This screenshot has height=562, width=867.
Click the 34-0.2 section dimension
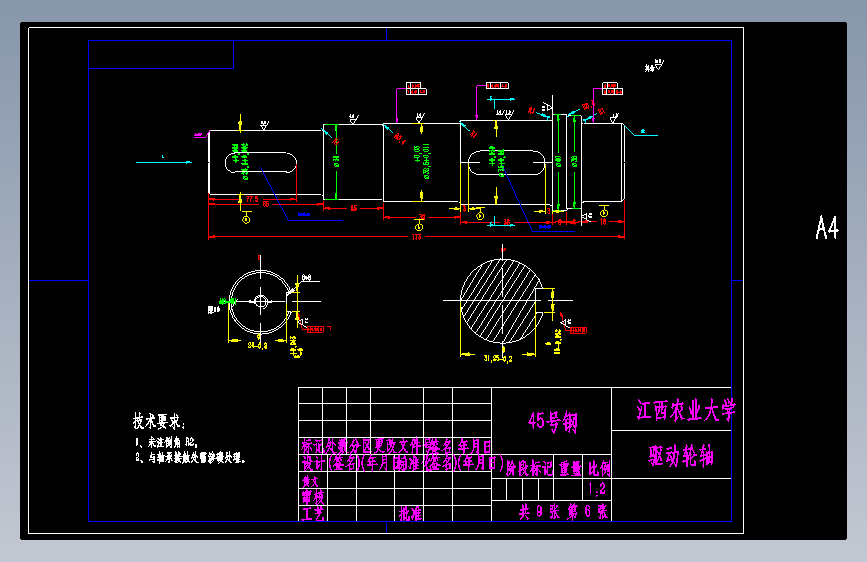(258, 345)
